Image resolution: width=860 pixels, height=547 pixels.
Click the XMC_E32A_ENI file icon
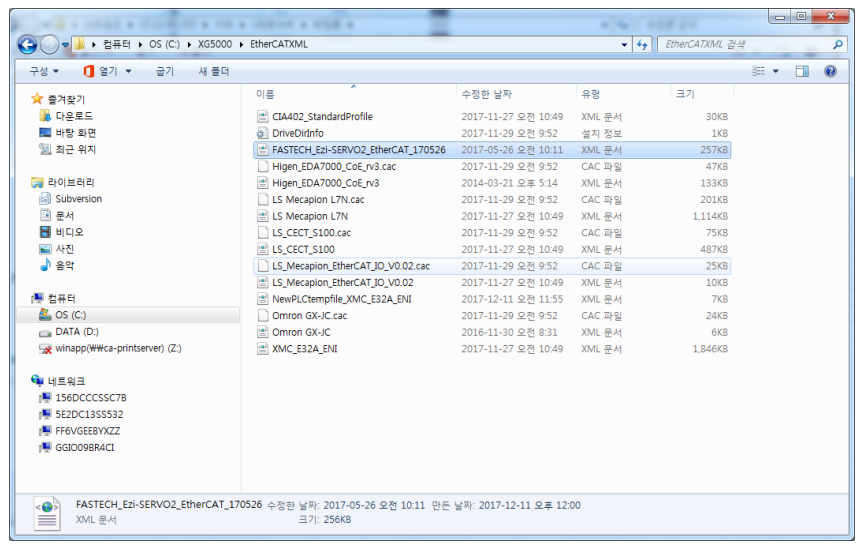tap(263, 348)
